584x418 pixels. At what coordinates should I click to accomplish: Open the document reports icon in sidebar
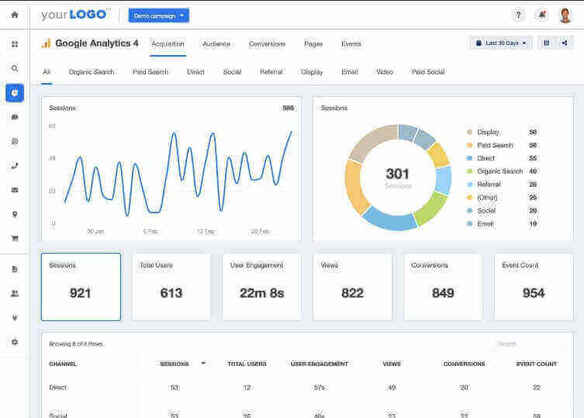click(x=15, y=269)
